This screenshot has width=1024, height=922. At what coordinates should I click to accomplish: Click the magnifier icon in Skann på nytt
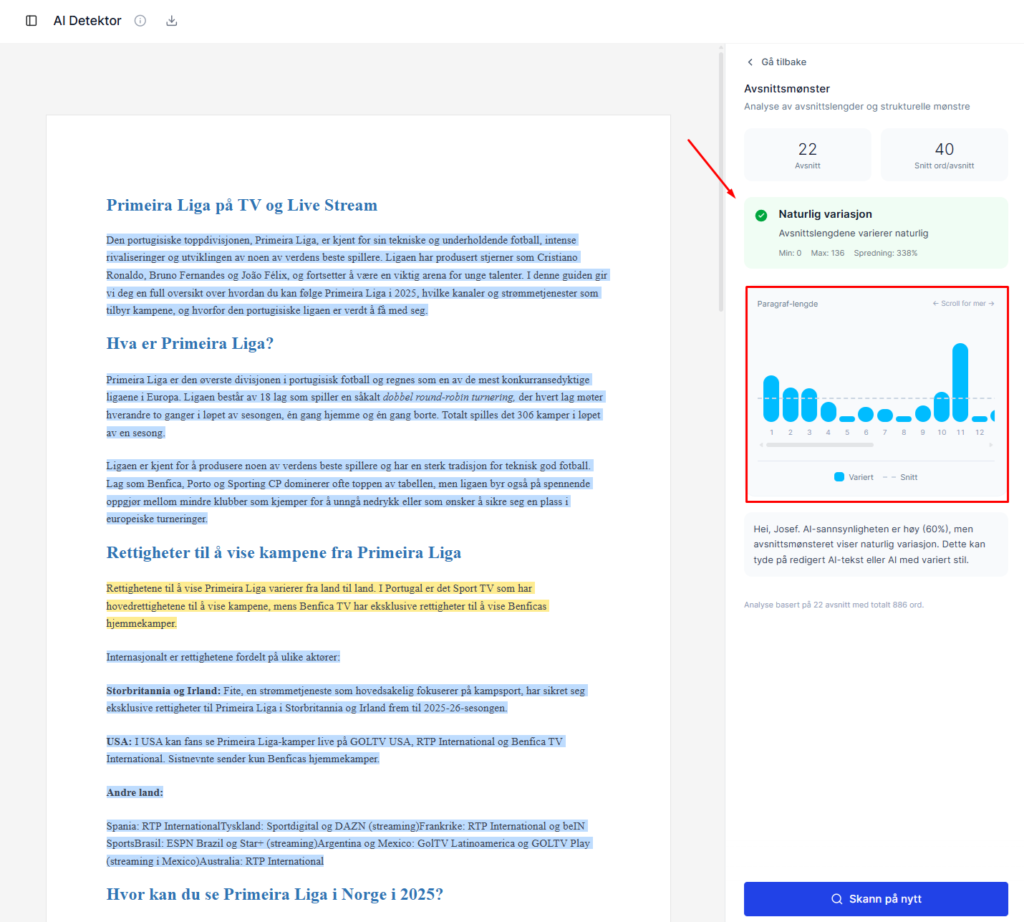tap(837, 899)
